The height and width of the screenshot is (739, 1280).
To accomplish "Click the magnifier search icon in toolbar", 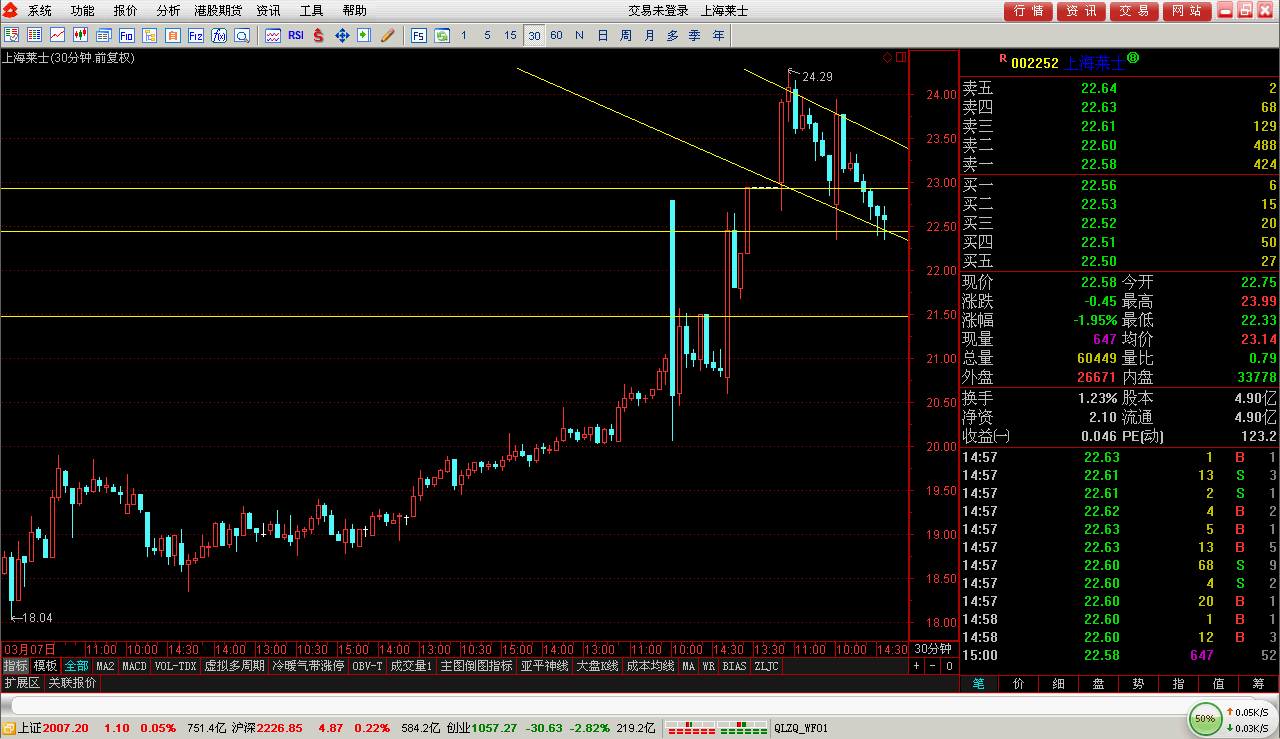I will pos(241,35).
